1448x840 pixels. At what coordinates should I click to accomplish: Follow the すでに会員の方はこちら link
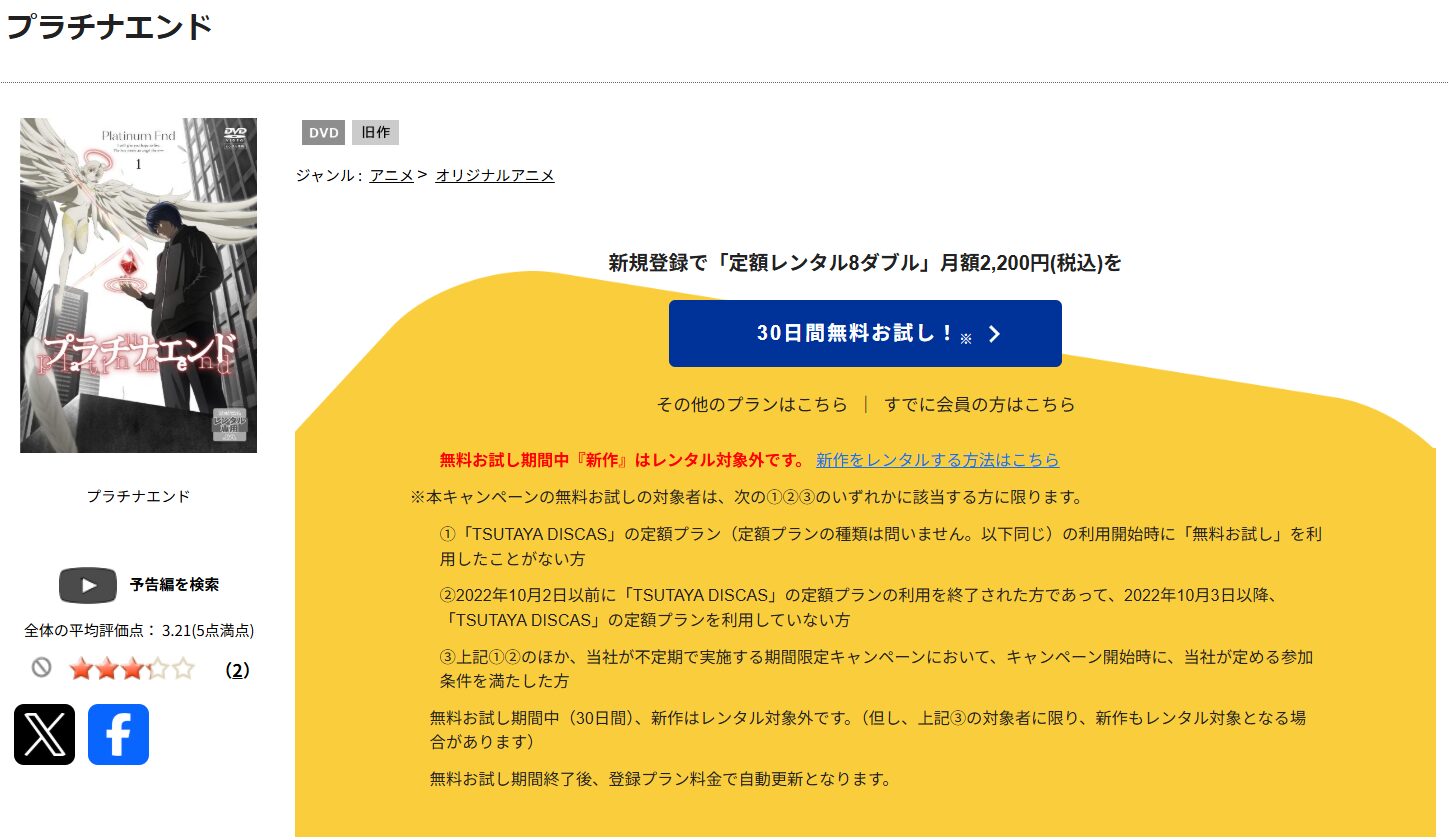pos(980,405)
